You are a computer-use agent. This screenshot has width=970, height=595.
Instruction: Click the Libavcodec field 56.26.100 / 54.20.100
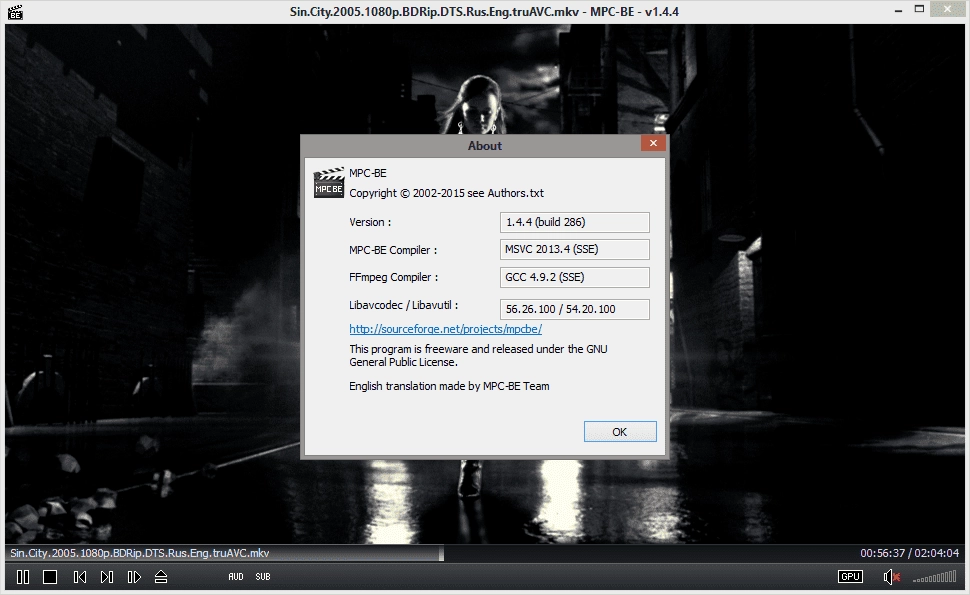coord(575,309)
